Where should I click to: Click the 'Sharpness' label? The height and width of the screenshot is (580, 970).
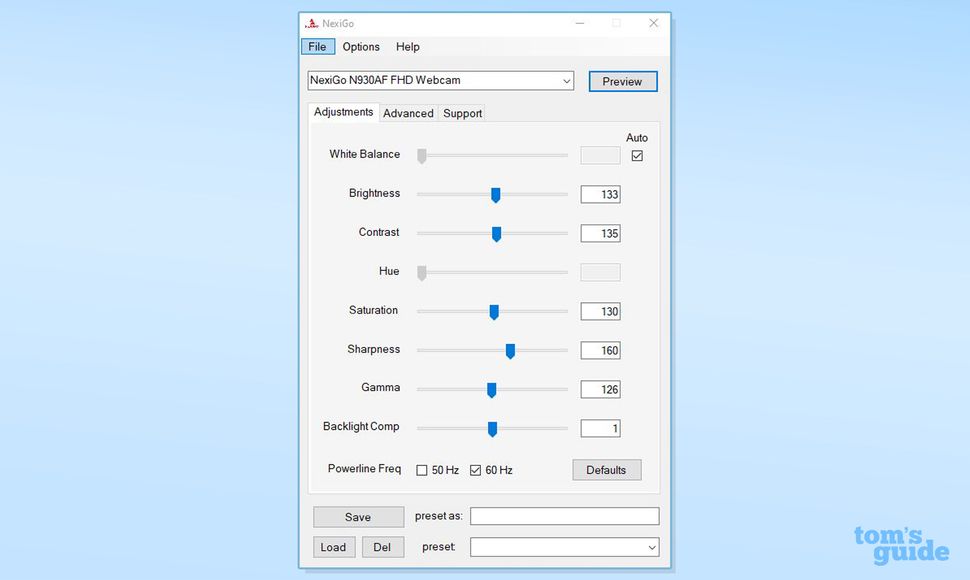tap(374, 349)
